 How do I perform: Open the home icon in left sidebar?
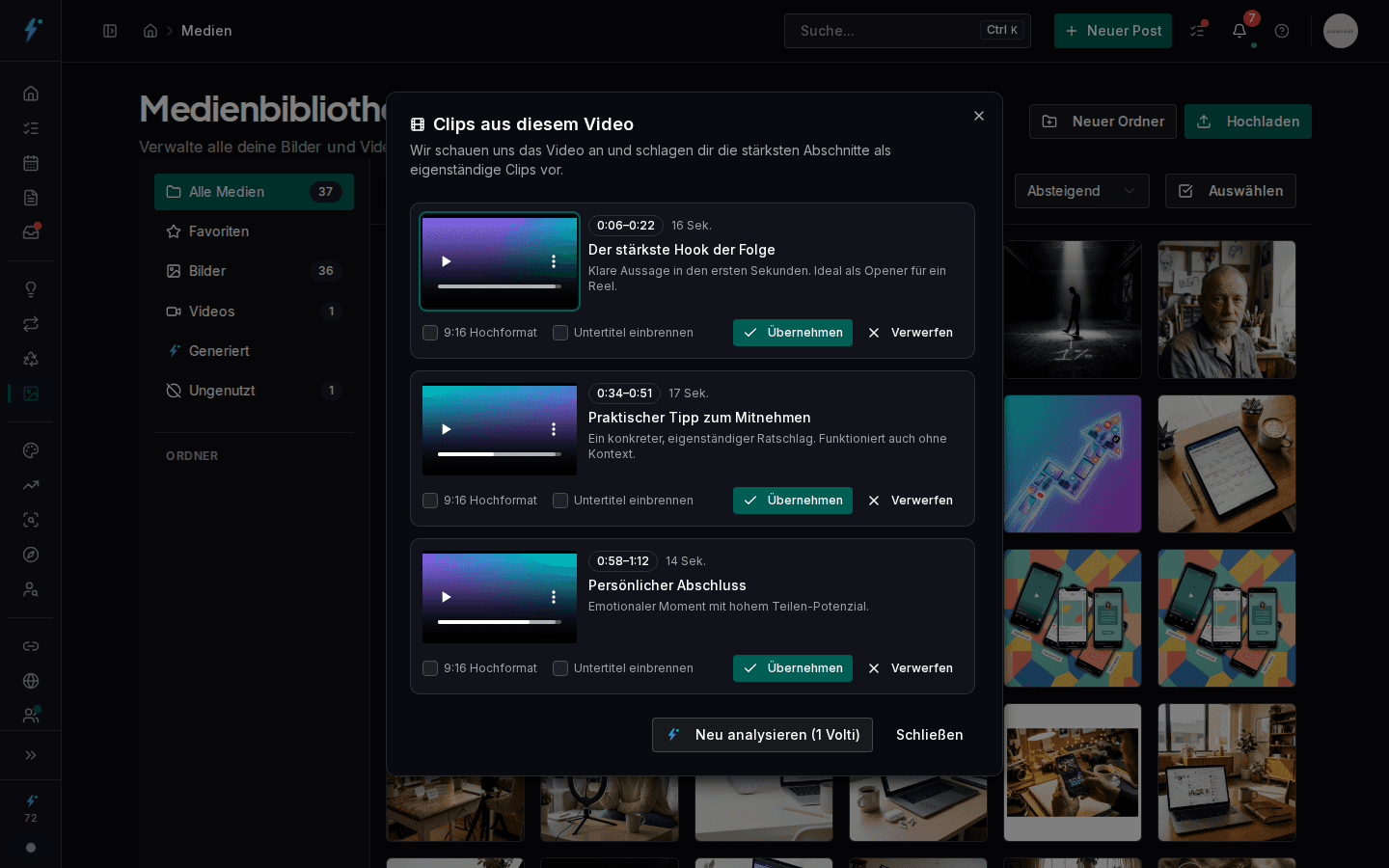pos(31,94)
